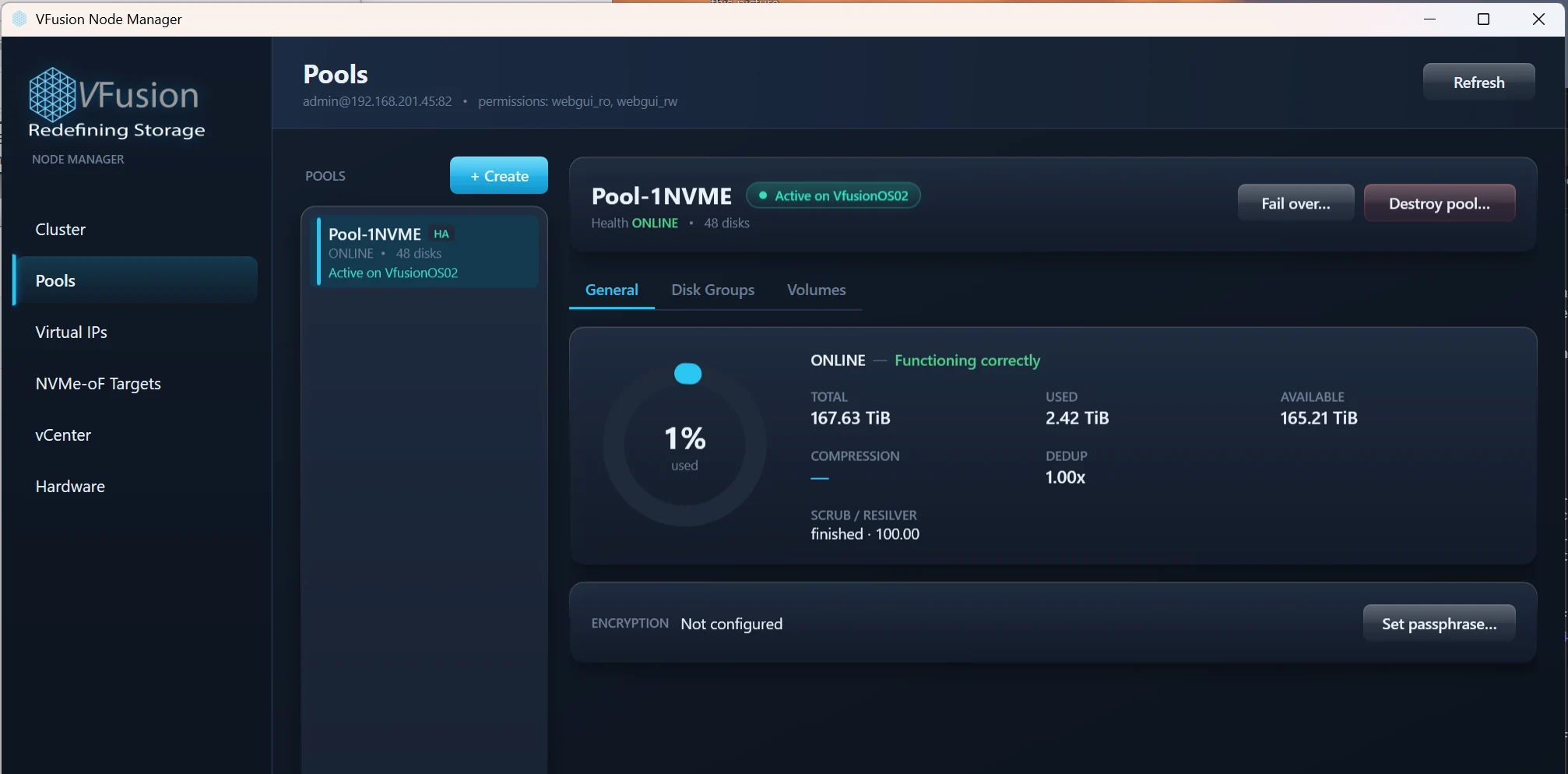Click the 167.63 TiB total value
Image resolution: width=1568 pixels, height=774 pixels.
[x=850, y=418]
